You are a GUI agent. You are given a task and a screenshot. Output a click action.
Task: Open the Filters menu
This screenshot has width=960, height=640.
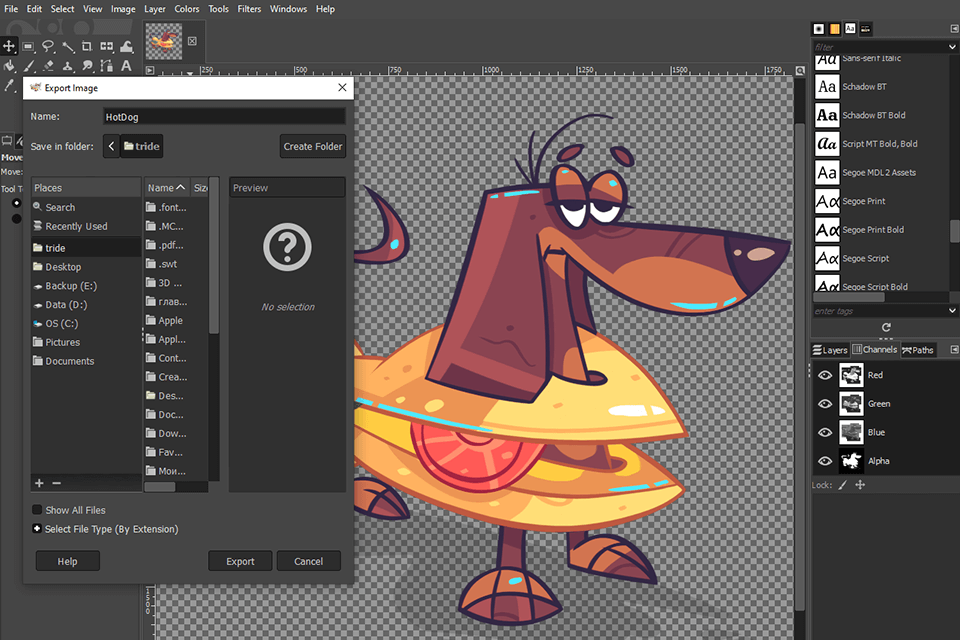249,9
